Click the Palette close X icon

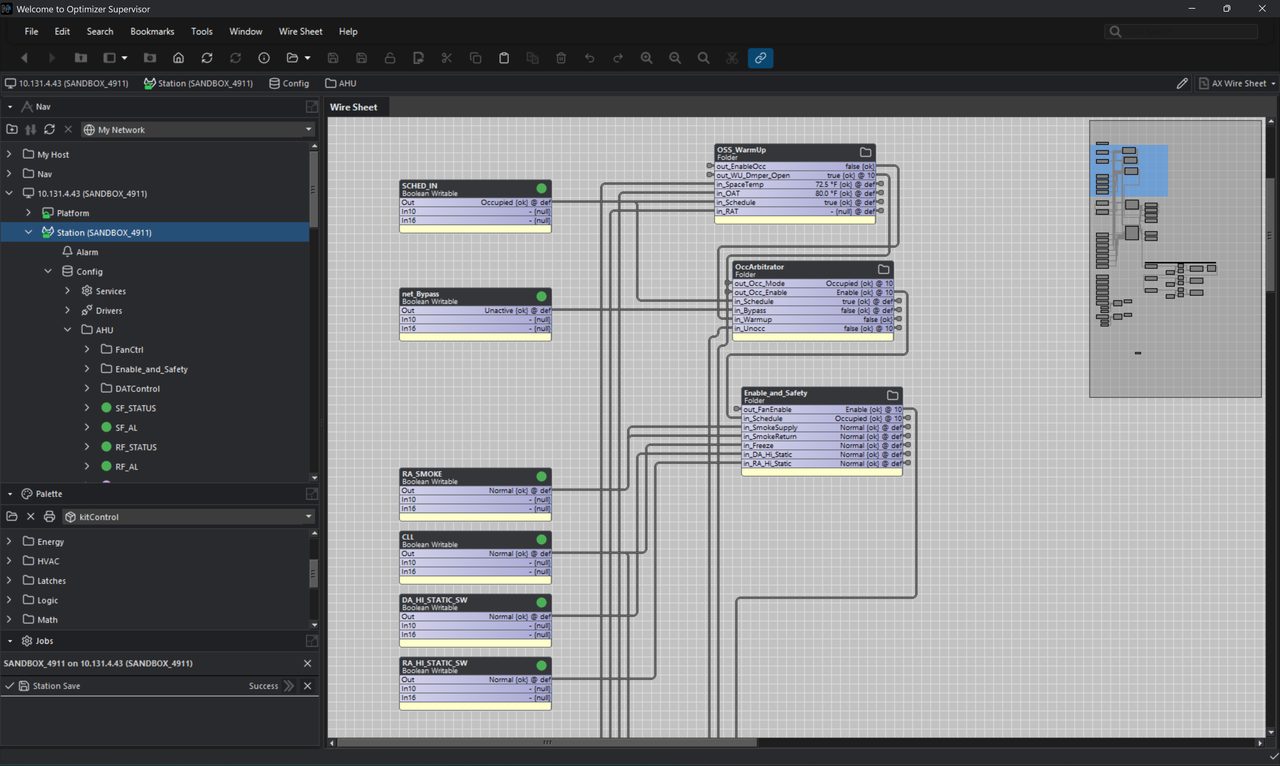[x=31, y=516]
